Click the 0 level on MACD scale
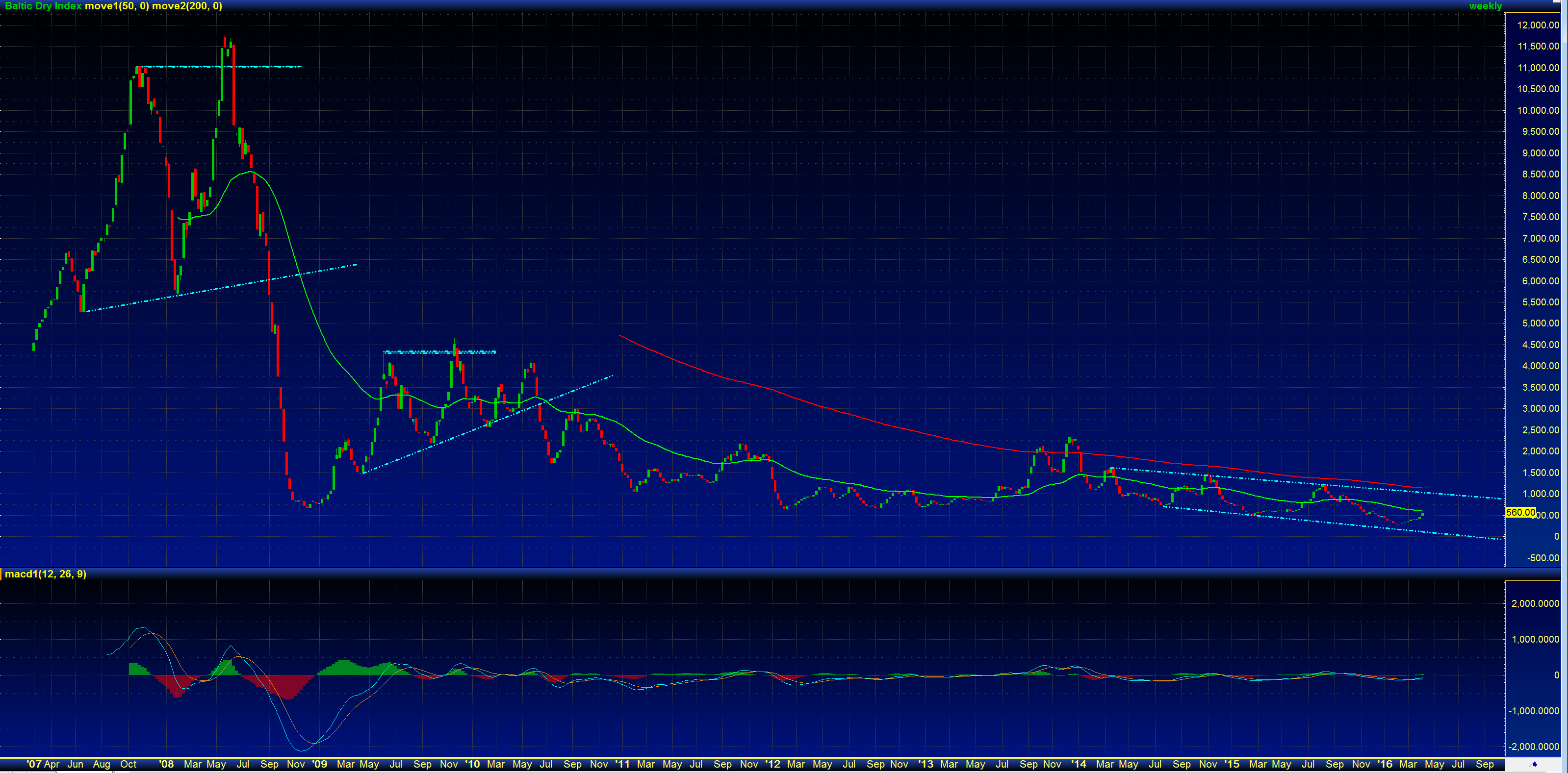 [x=1556, y=675]
